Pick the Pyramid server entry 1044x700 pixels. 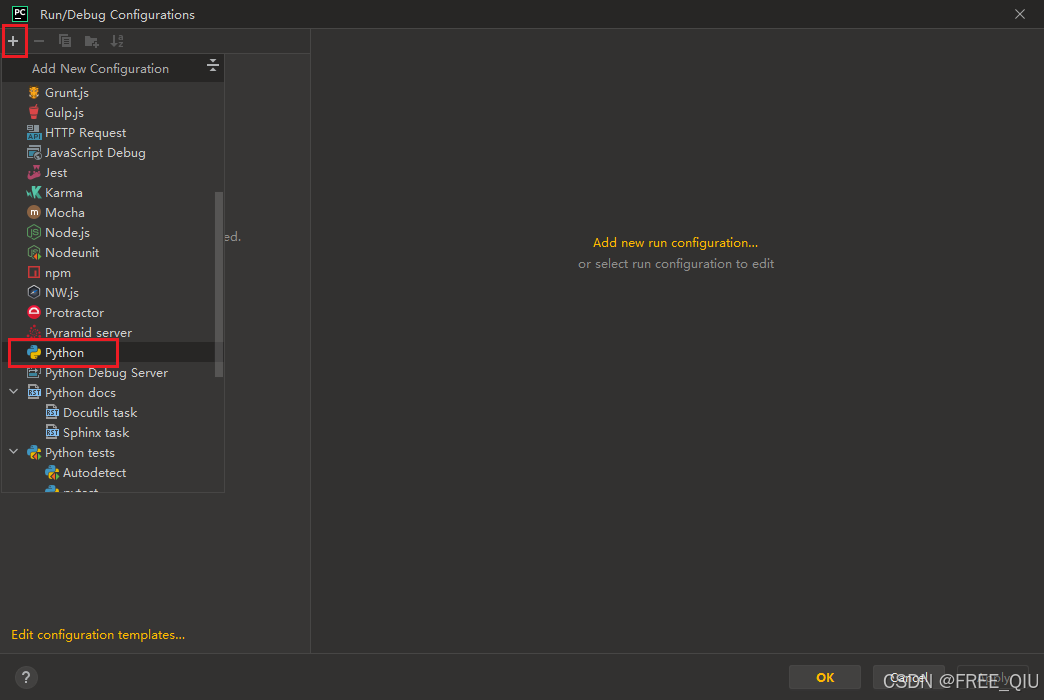coord(88,332)
